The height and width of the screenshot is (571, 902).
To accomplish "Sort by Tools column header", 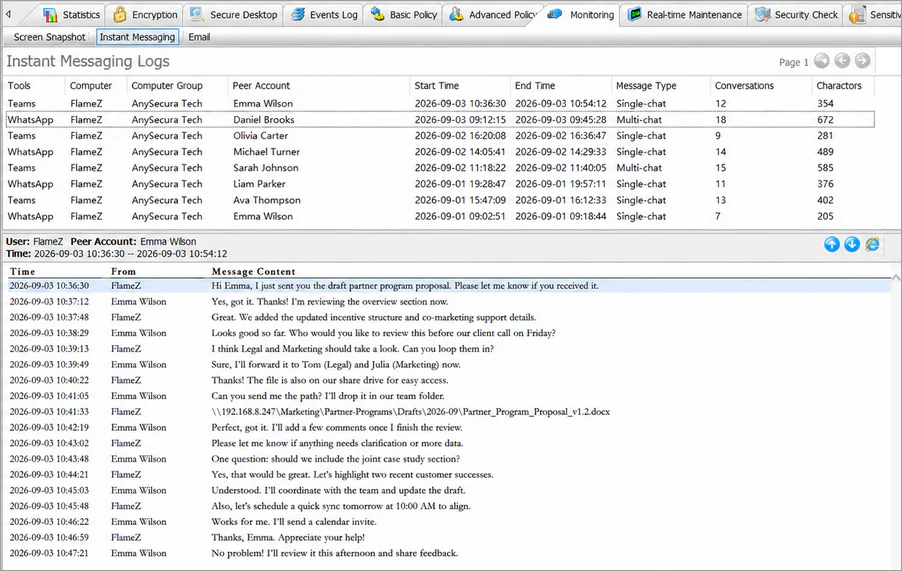I will [x=19, y=86].
